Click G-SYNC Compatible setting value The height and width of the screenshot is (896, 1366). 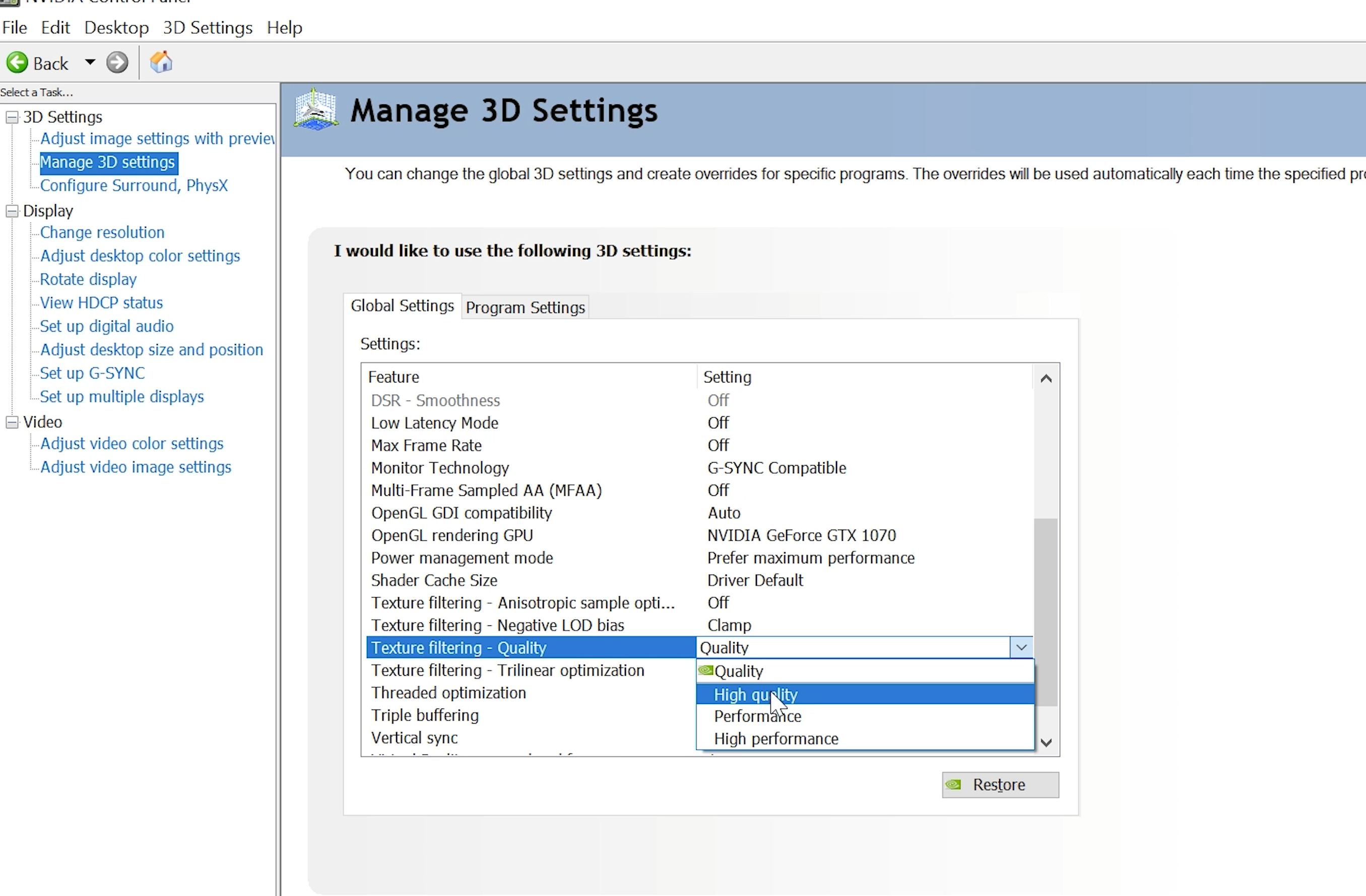776,468
